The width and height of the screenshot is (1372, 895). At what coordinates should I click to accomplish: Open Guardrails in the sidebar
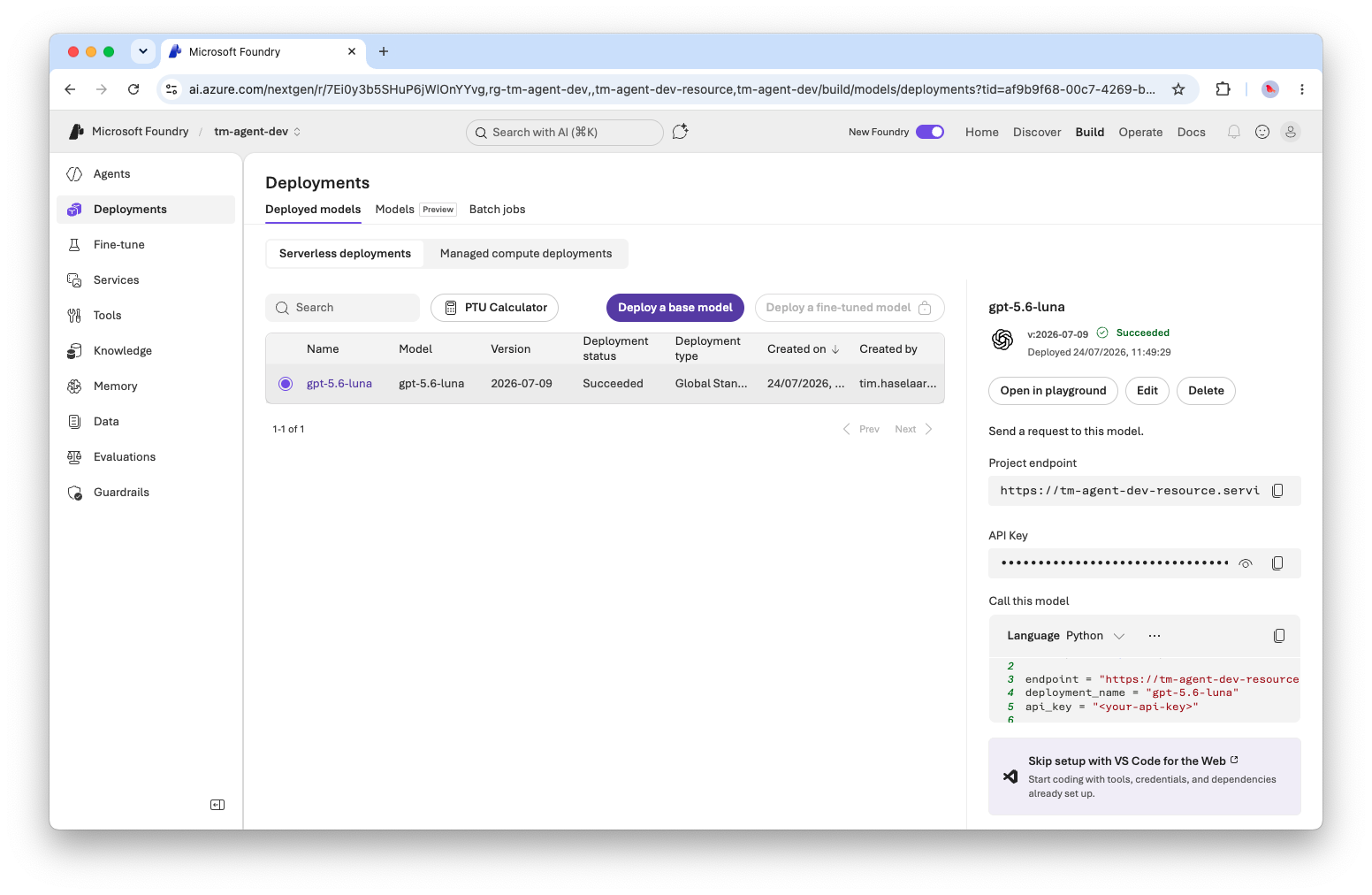coord(121,493)
